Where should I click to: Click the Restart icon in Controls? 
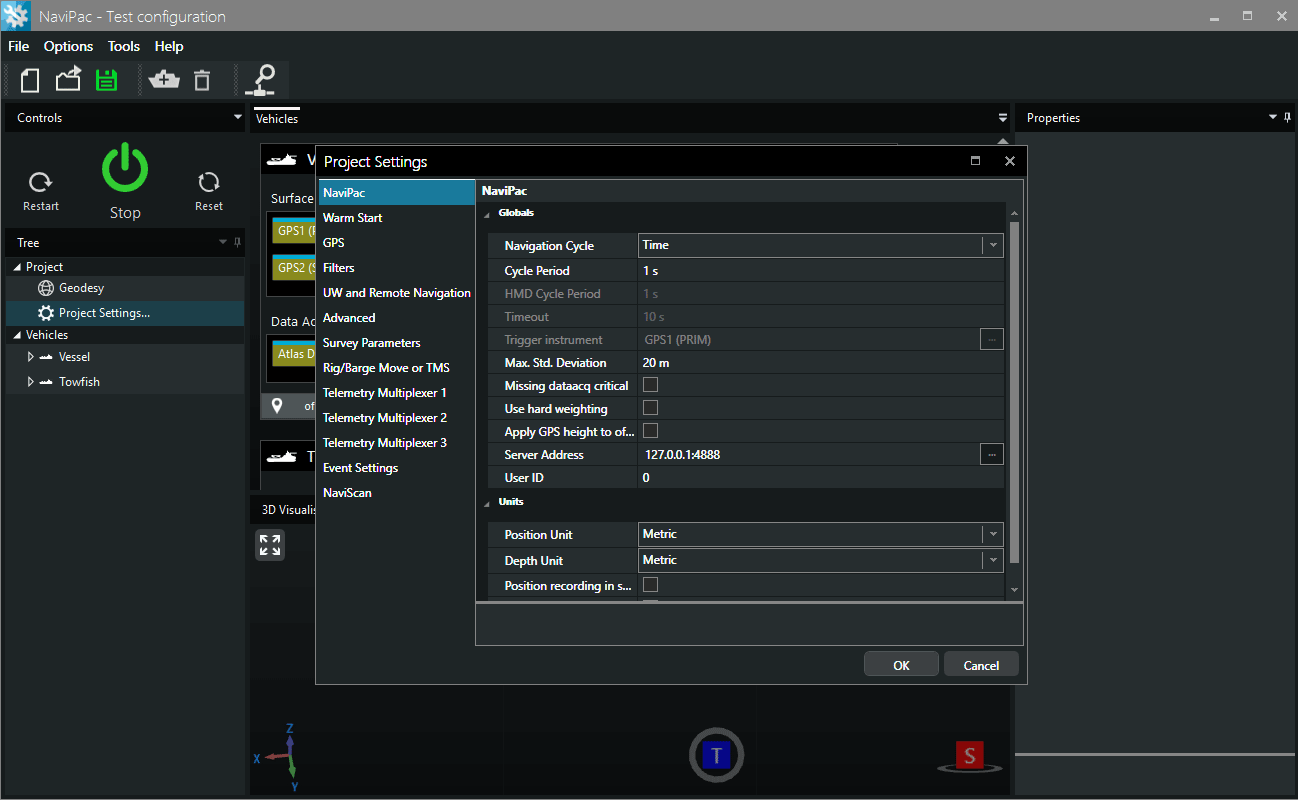coord(41,183)
